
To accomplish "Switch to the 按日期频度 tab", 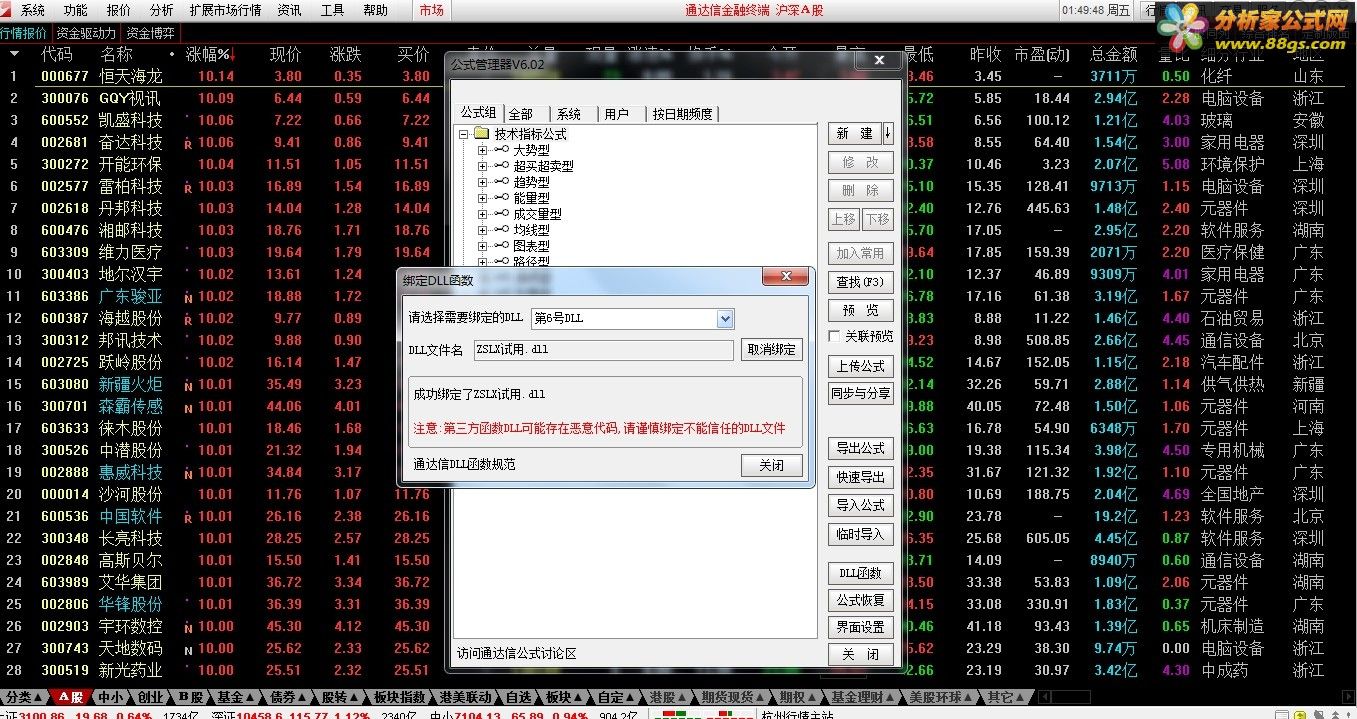I will 683,114.
